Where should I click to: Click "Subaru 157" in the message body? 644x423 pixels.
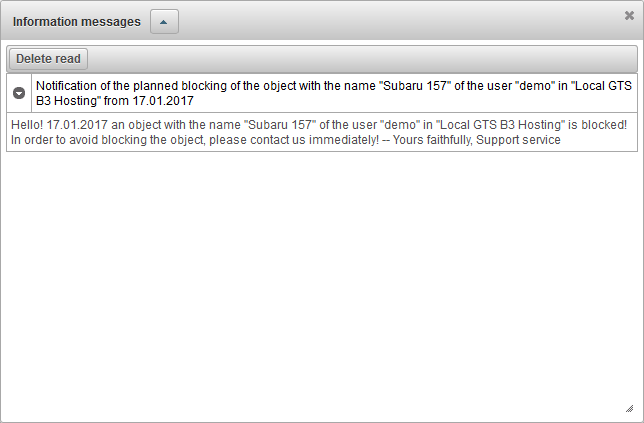pyautogui.click(x=250, y=125)
